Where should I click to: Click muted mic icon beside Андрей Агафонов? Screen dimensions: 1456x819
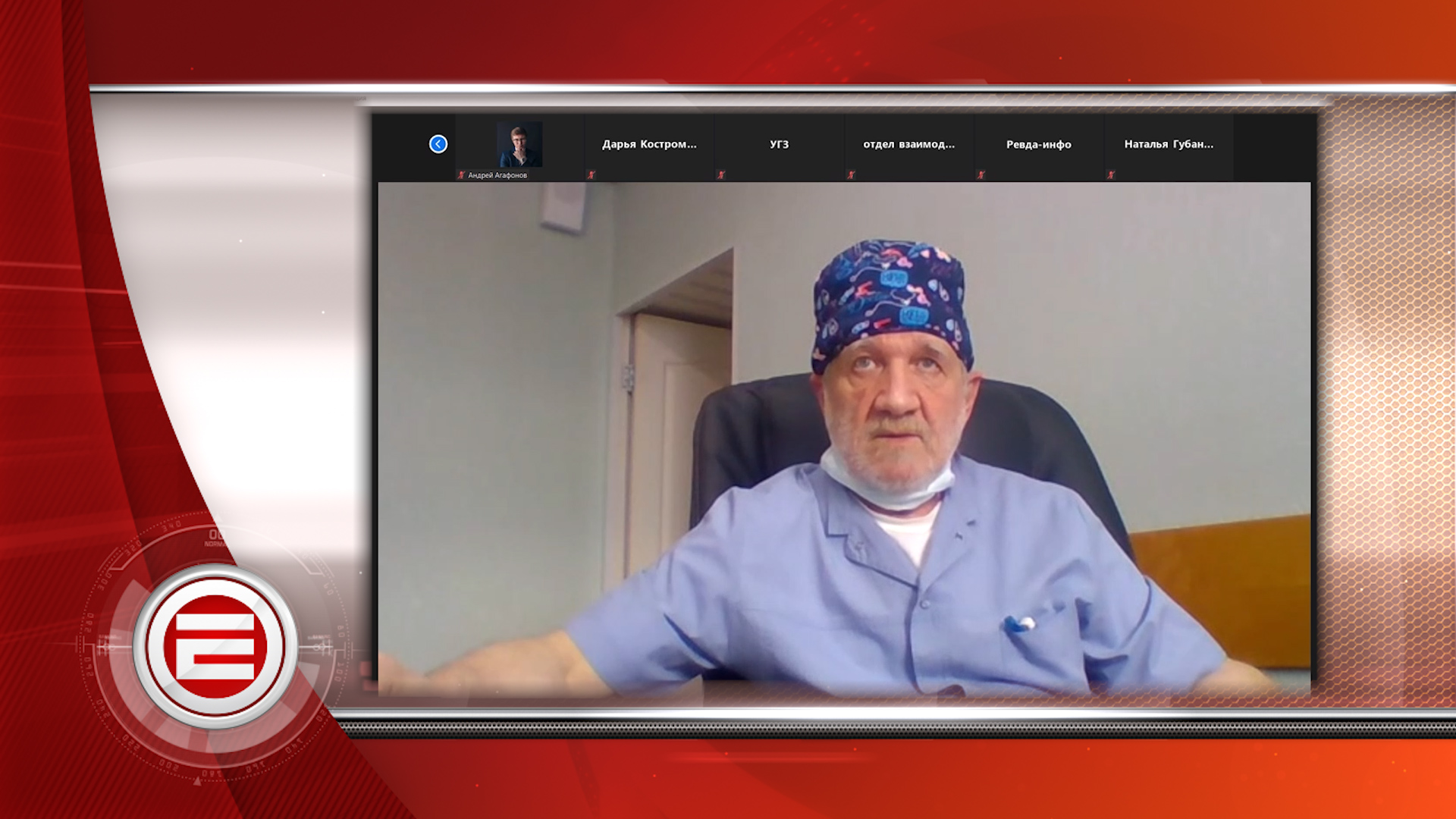tap(461, 175)
